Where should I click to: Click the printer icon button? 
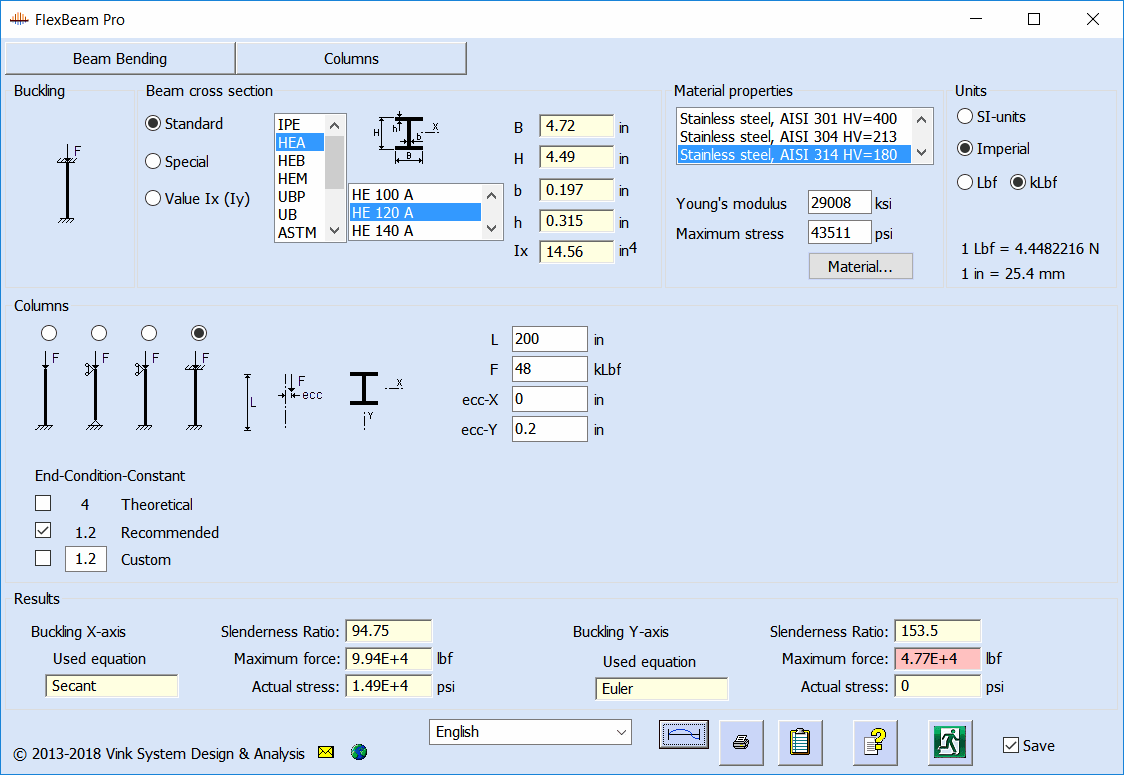(x=741, y=743)
